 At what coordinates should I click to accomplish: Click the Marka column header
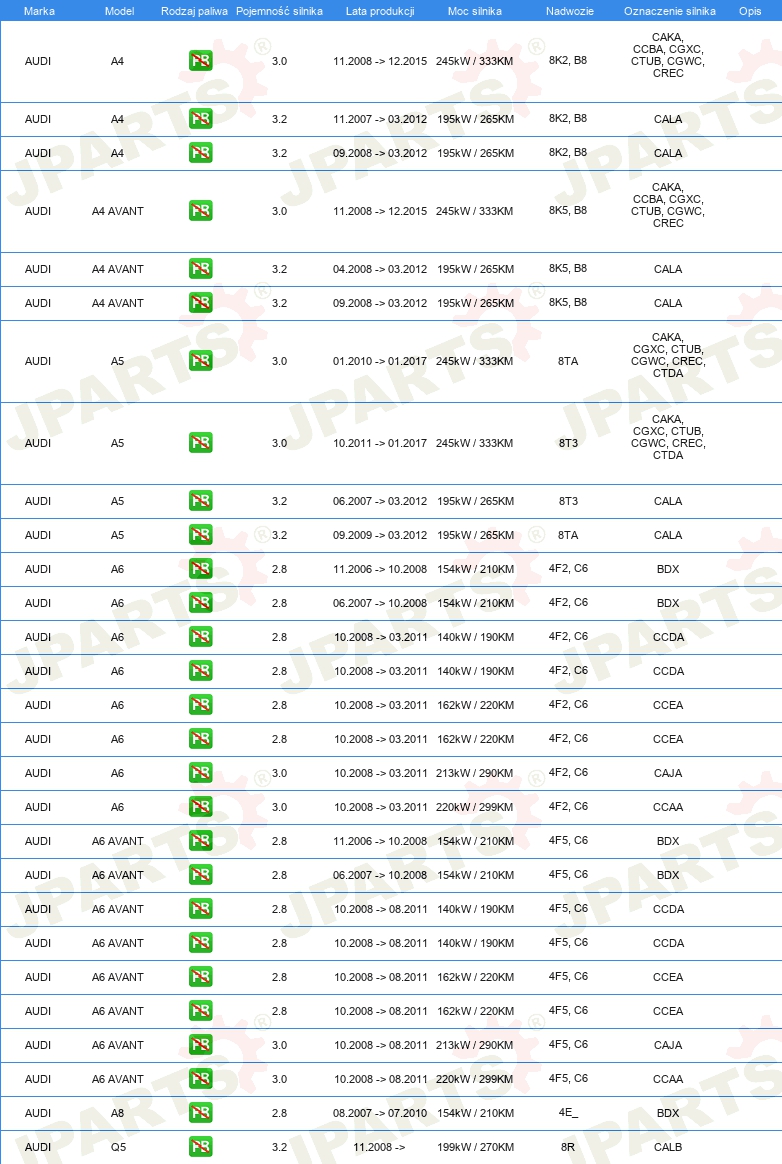pyautogui.click(x=39, y=11)
